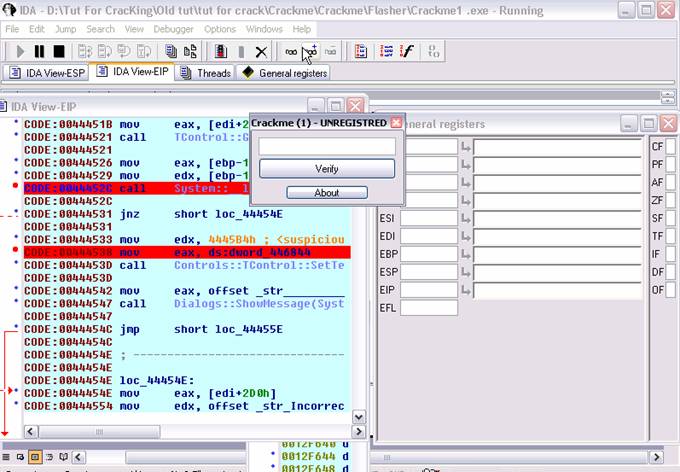The image size is (680, 472).
Task: Click the bottom-left pane horizontal scrollbar thumb
Action: 186,457
